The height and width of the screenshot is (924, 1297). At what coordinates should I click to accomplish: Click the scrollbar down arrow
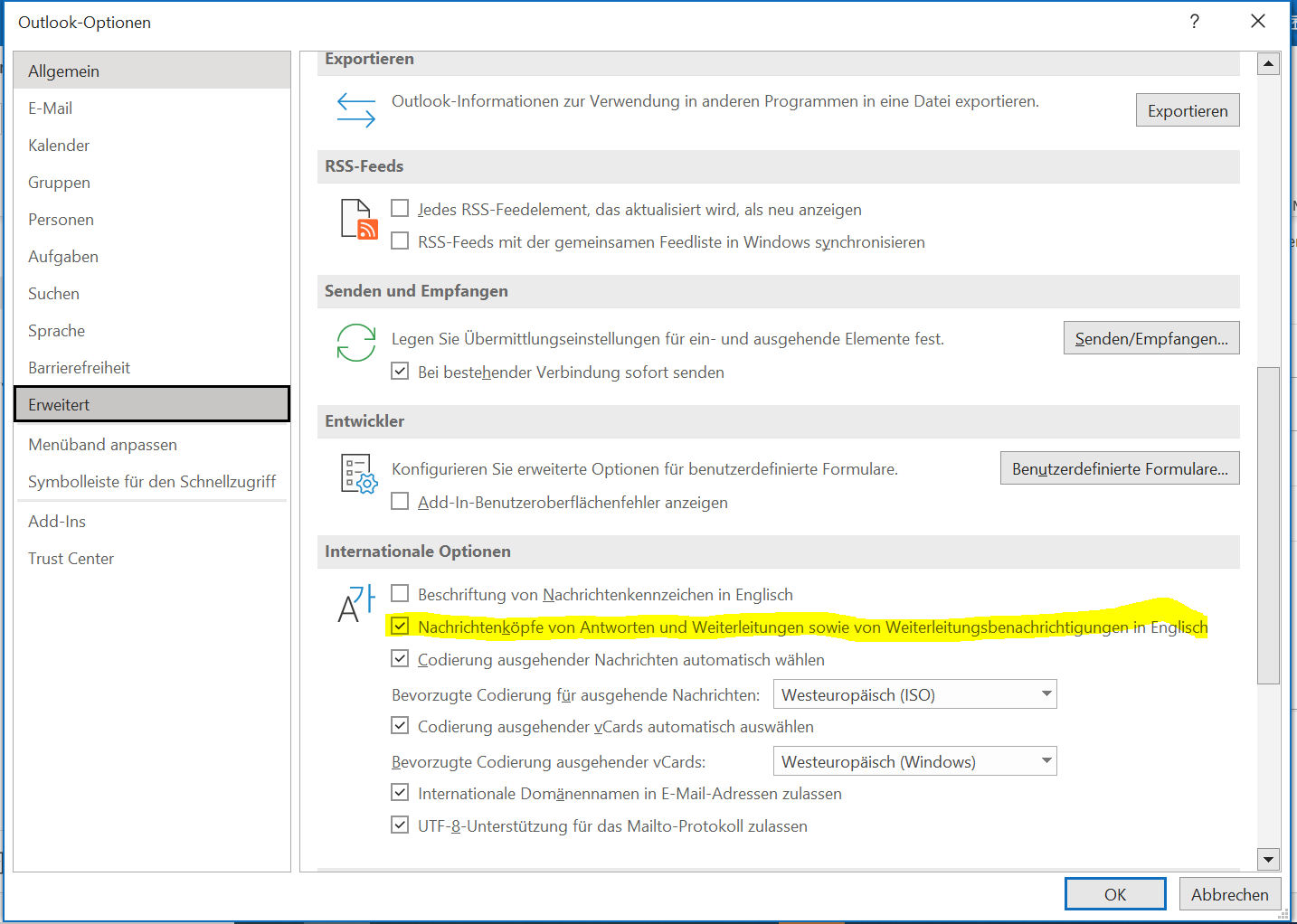[x=1268, y=860]
